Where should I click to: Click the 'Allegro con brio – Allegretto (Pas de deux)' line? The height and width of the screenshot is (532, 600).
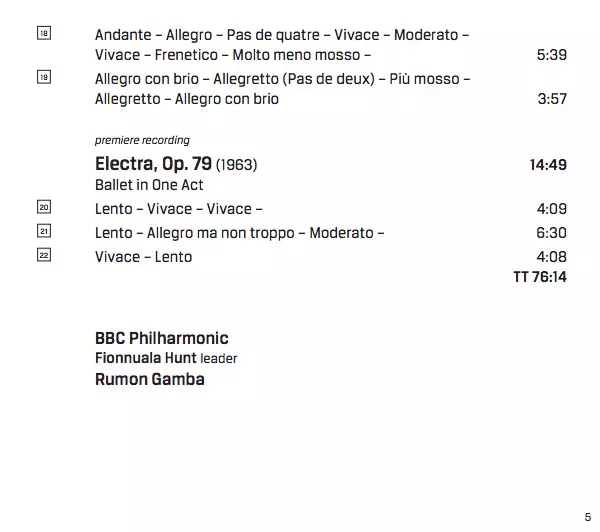(x=282, y=79)
